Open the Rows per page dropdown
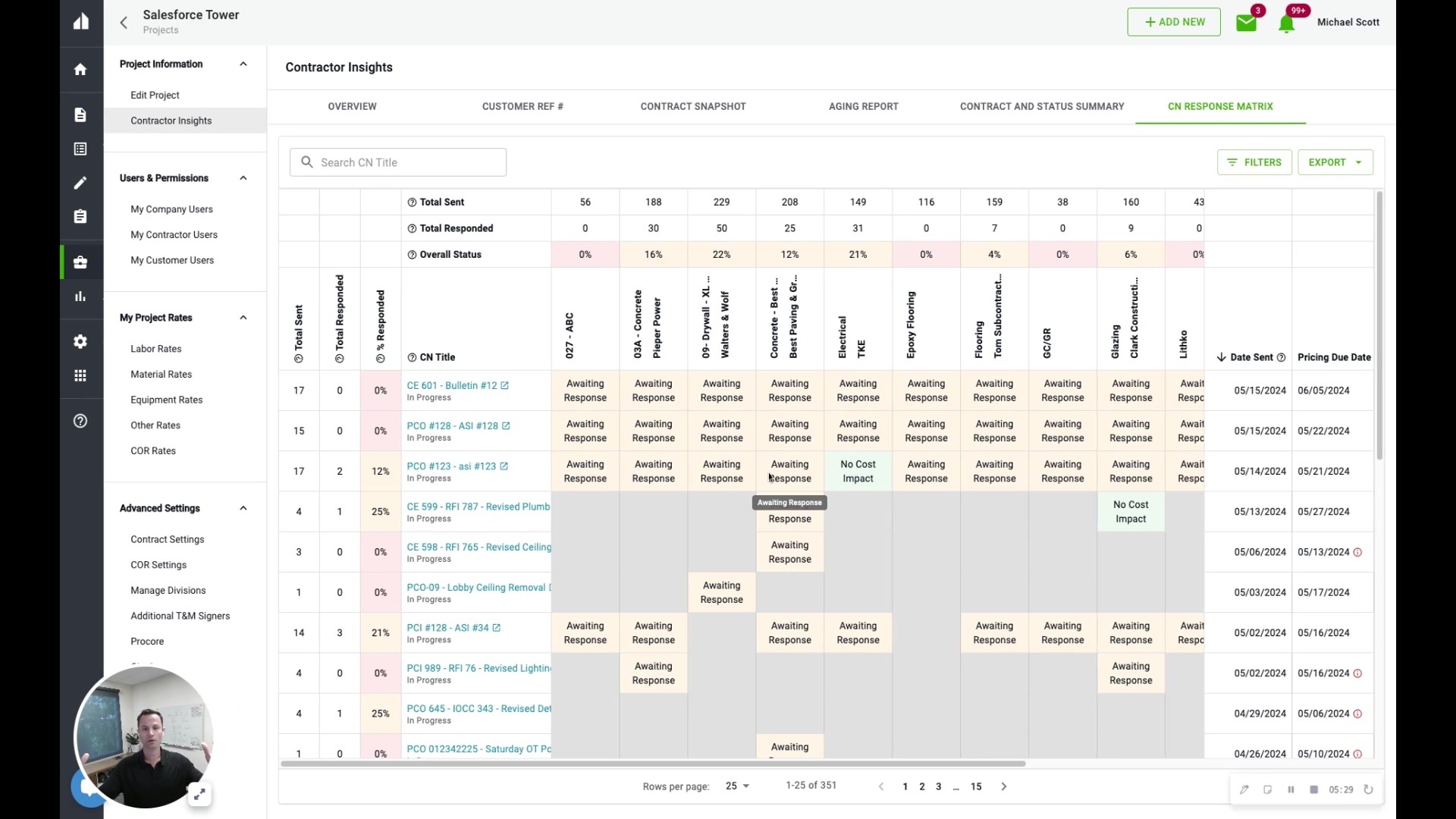Viewport: 1456px width, 819px height. click(737, 786)
